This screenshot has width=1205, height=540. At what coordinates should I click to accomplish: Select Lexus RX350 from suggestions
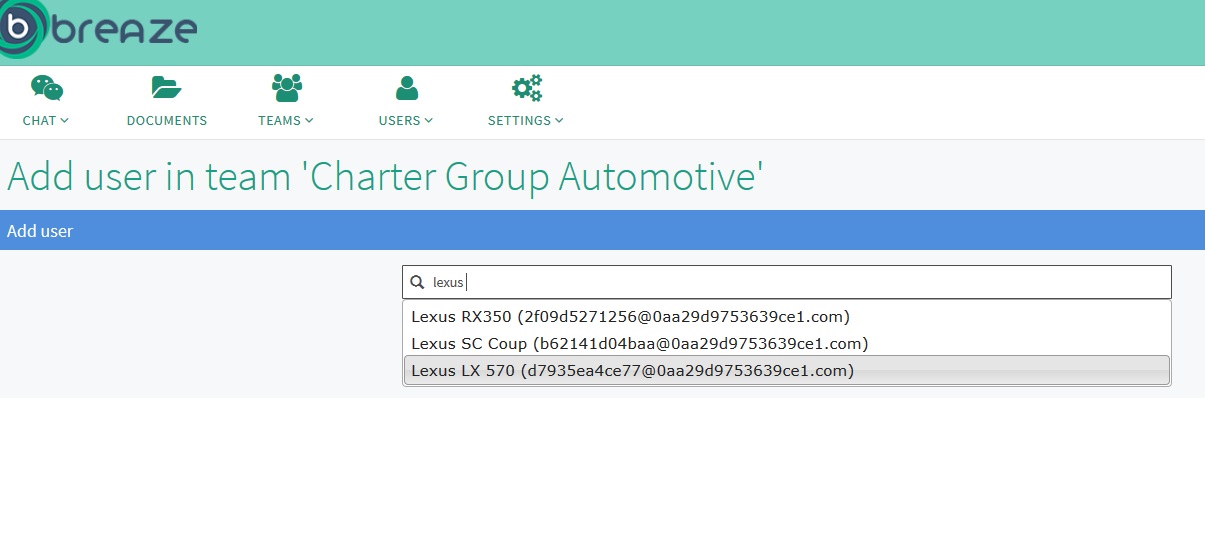pos(786,316)
